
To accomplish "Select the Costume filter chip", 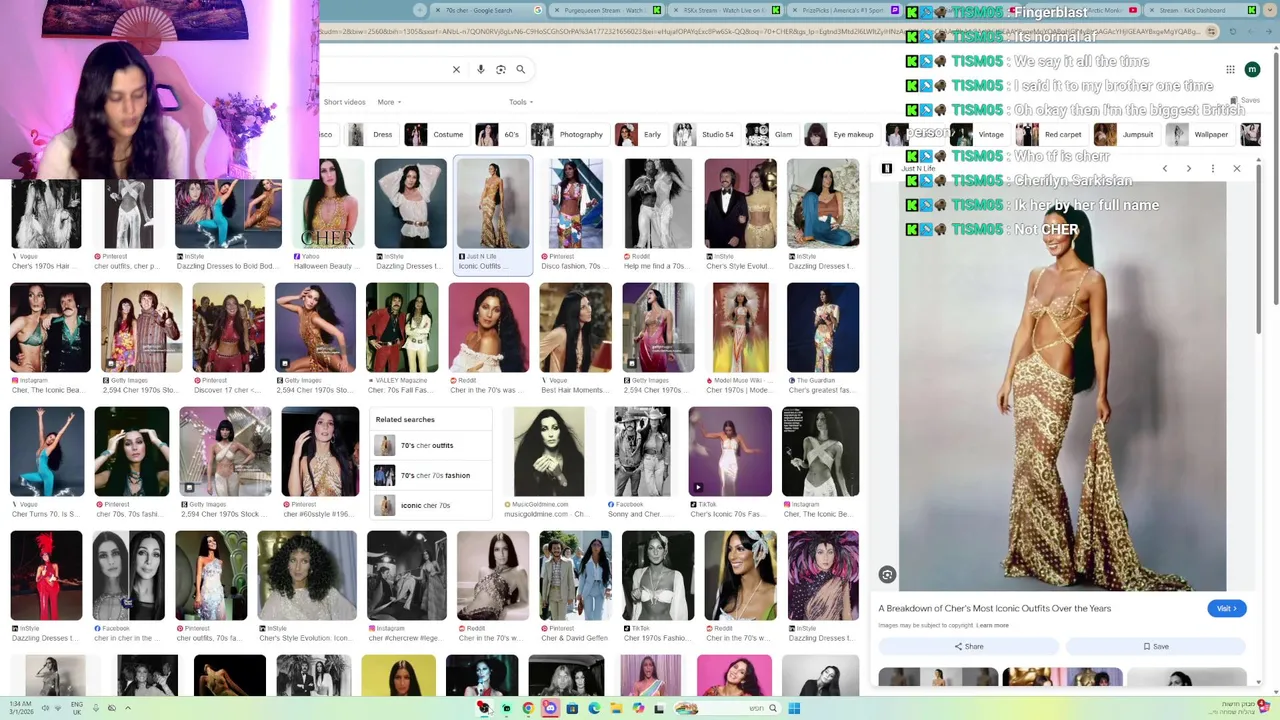I will (437, 134).
